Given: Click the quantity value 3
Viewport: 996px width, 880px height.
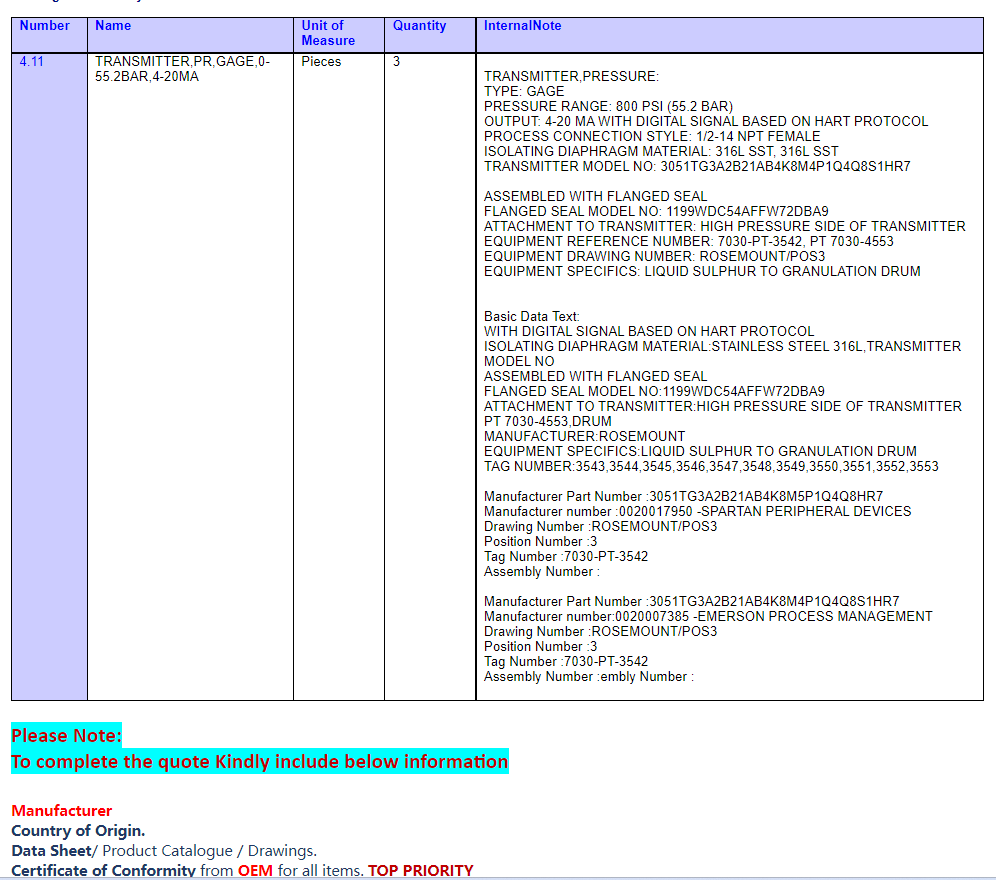Looking at the screenshot, I should click(396, 62).
